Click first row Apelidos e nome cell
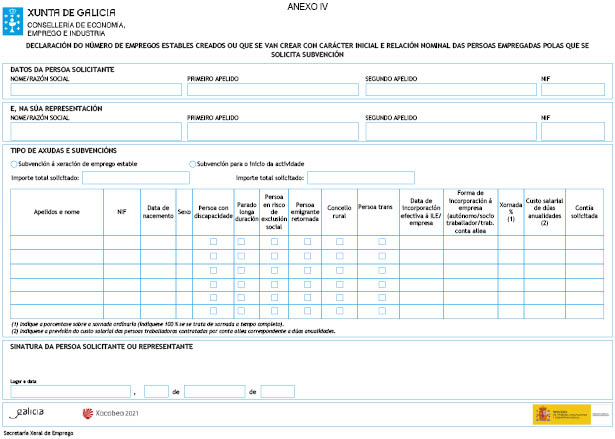Image resolution: width=615 pixels, height=439 pixels. coord(56,242)
